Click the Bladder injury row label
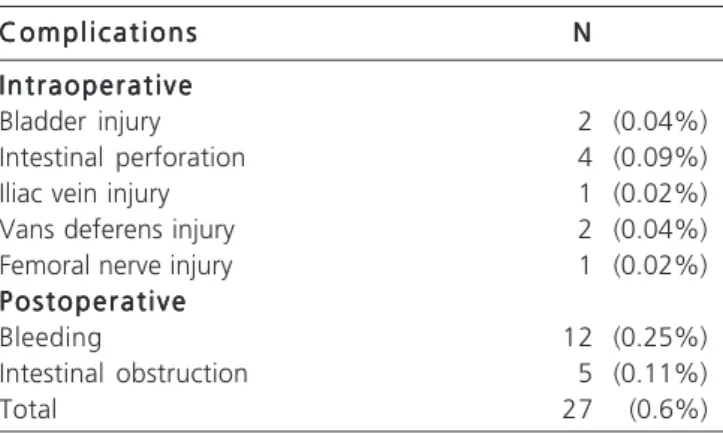The height and width of the screenshot is (433, 723). pos(80,122)
